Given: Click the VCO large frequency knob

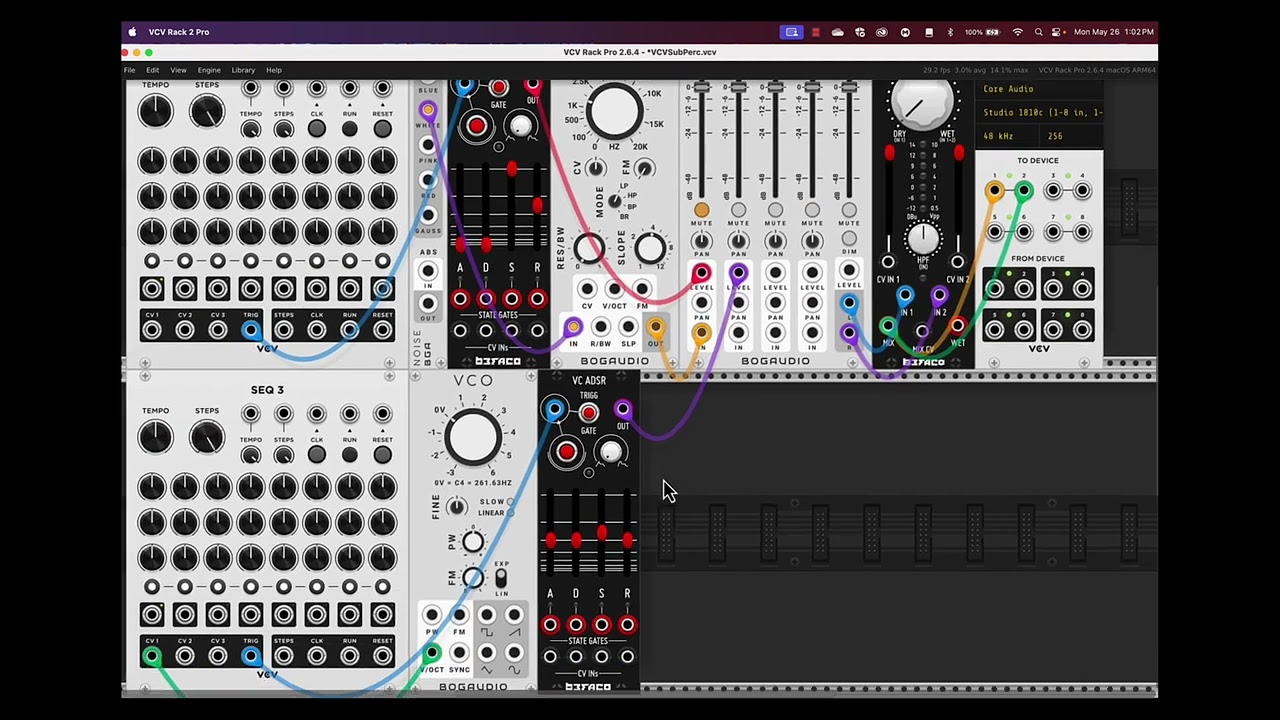Looking at the screenshot, I should coord(472,437).
